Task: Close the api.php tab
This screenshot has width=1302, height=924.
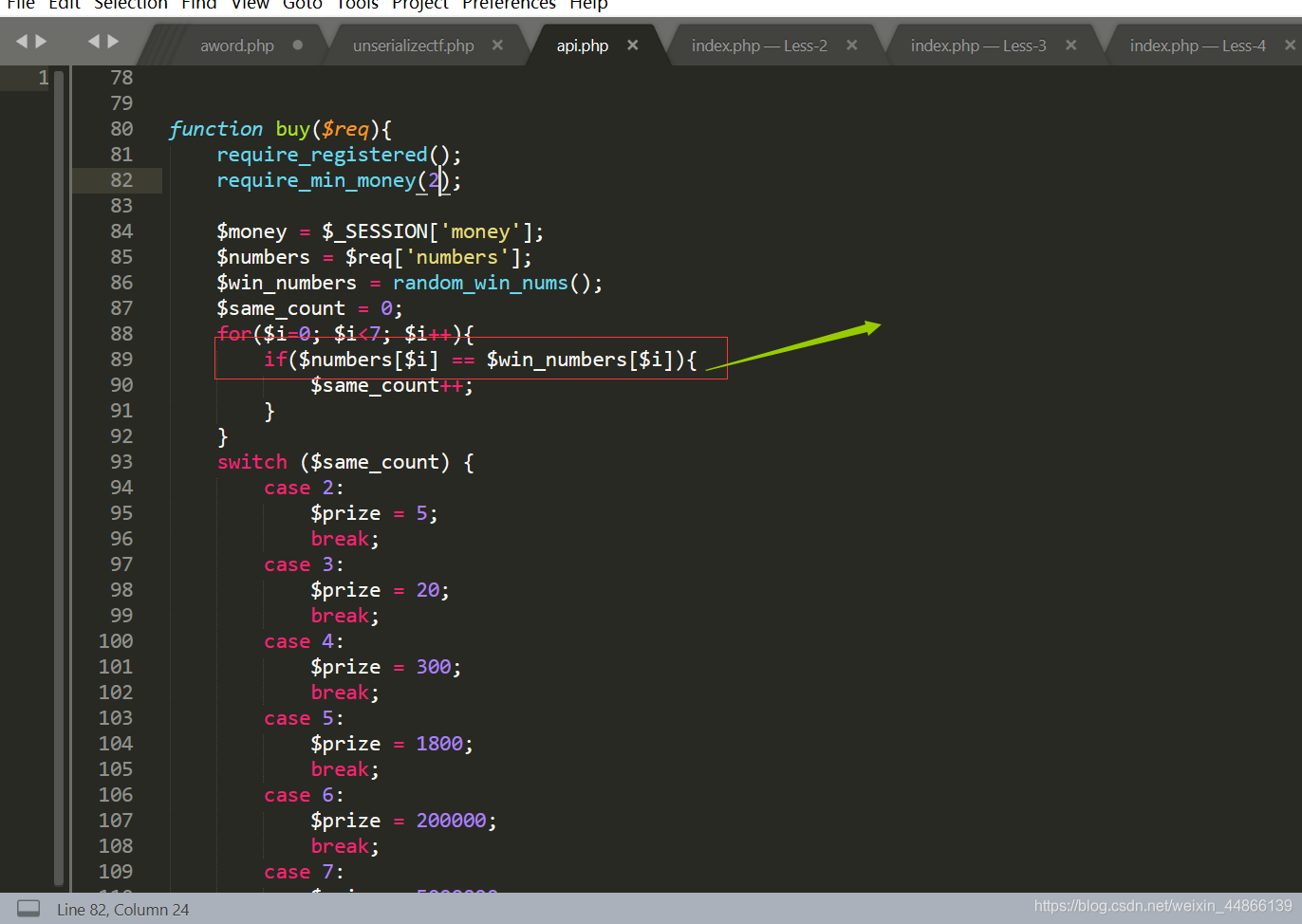Action: point(633,45)
